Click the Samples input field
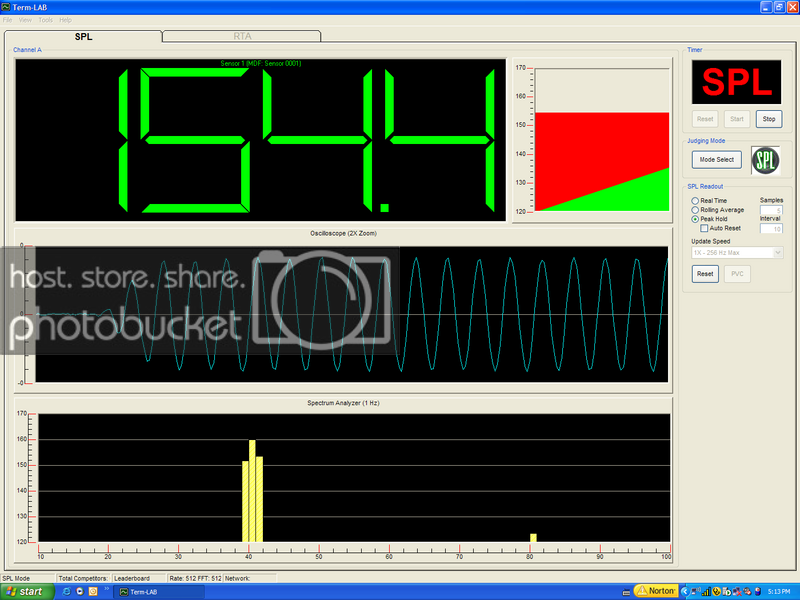Screen dimensions: 800x600 [771, 210]
